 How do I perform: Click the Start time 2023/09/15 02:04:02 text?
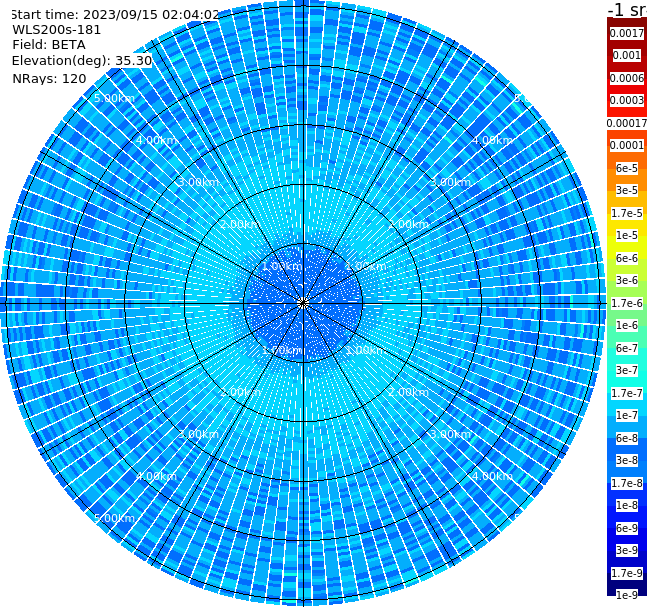115,15
